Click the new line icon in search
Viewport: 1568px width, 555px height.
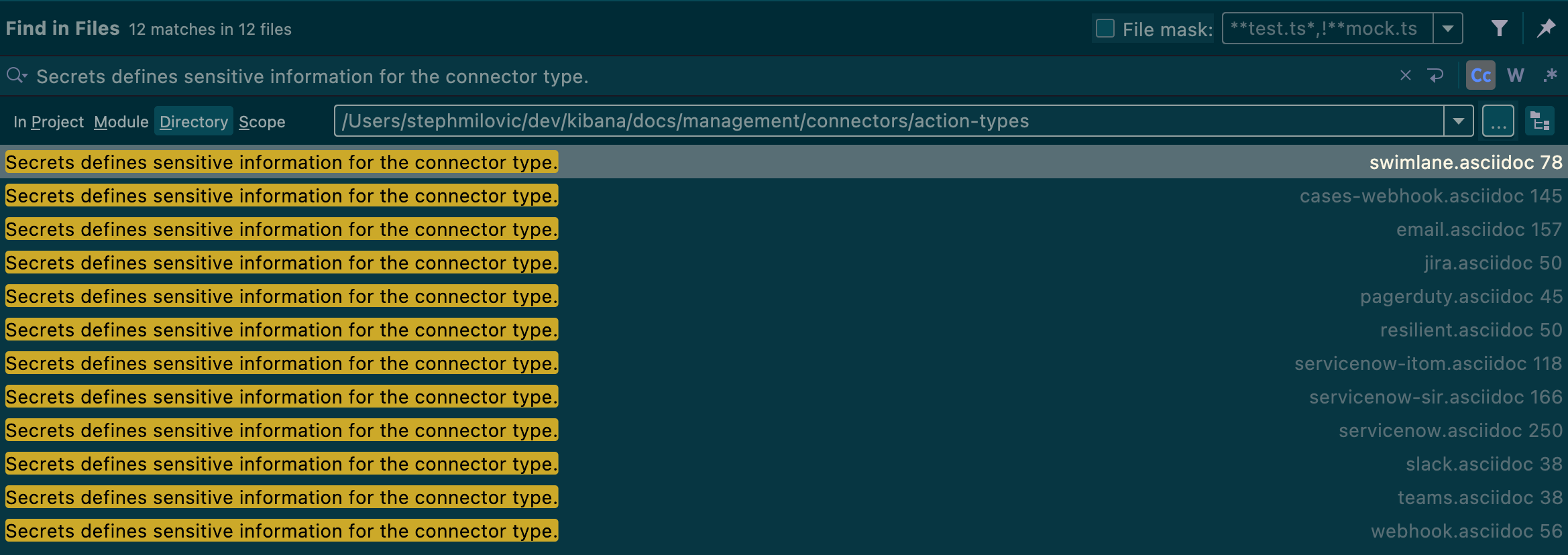pyautogui.click(x=1436, y=76)
